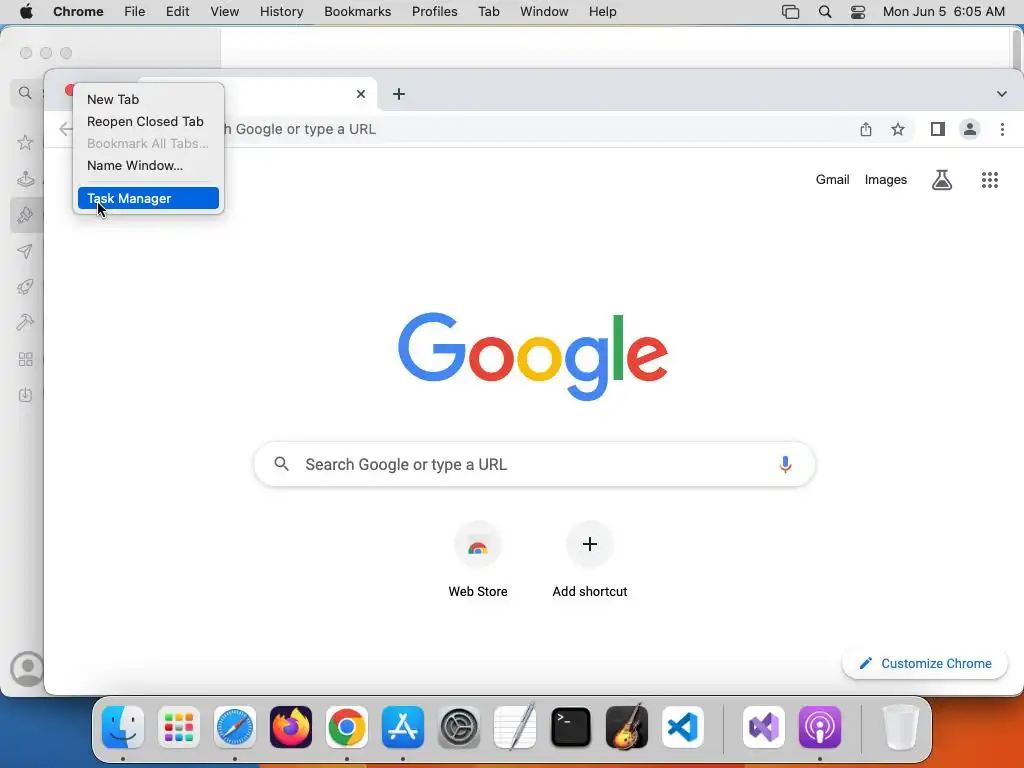Open Arcade joystick in App Store sidebar
The image size is (1024, 768).
(x=25, y=178)
